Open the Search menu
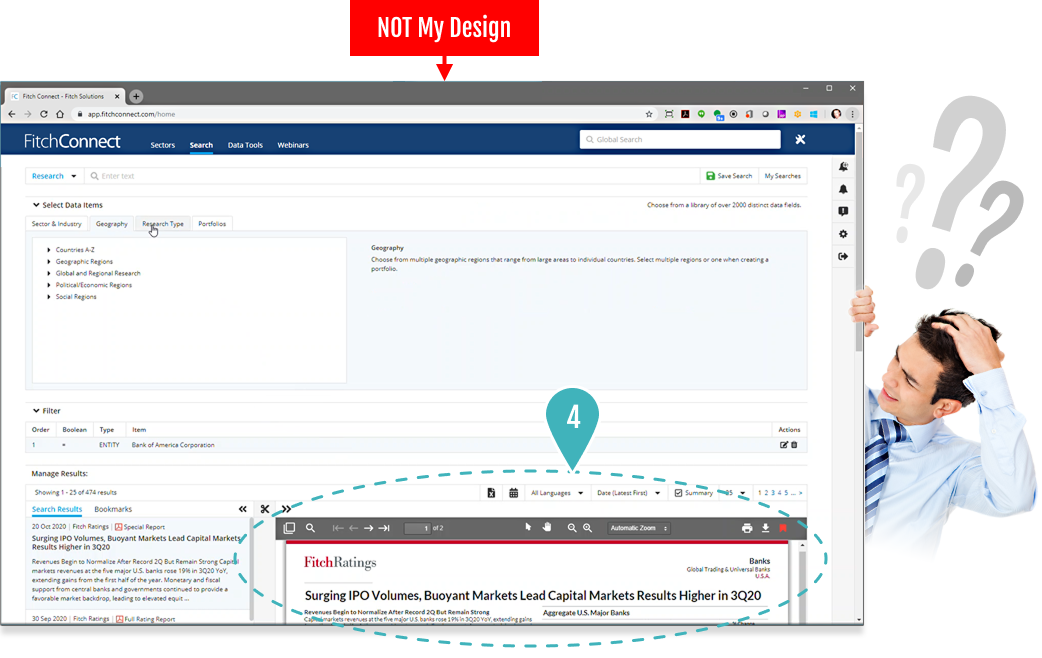This screenshot has height=658, width=1042. pyautogui.click(x=201, y=145)
